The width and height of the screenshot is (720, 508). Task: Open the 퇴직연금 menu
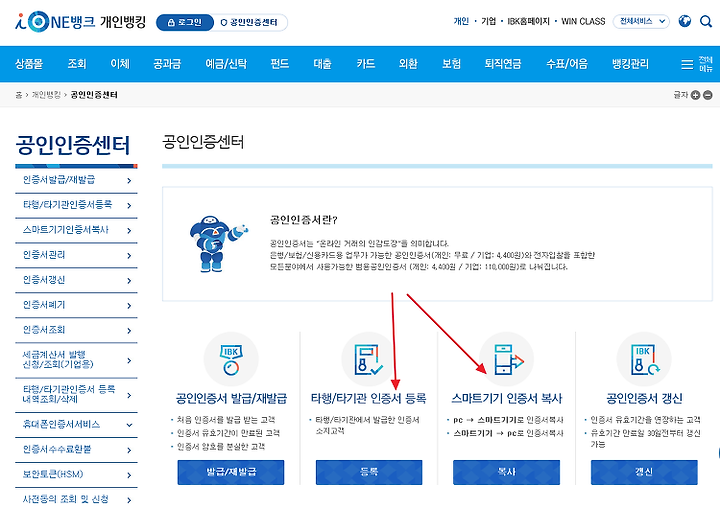point(503,64)
